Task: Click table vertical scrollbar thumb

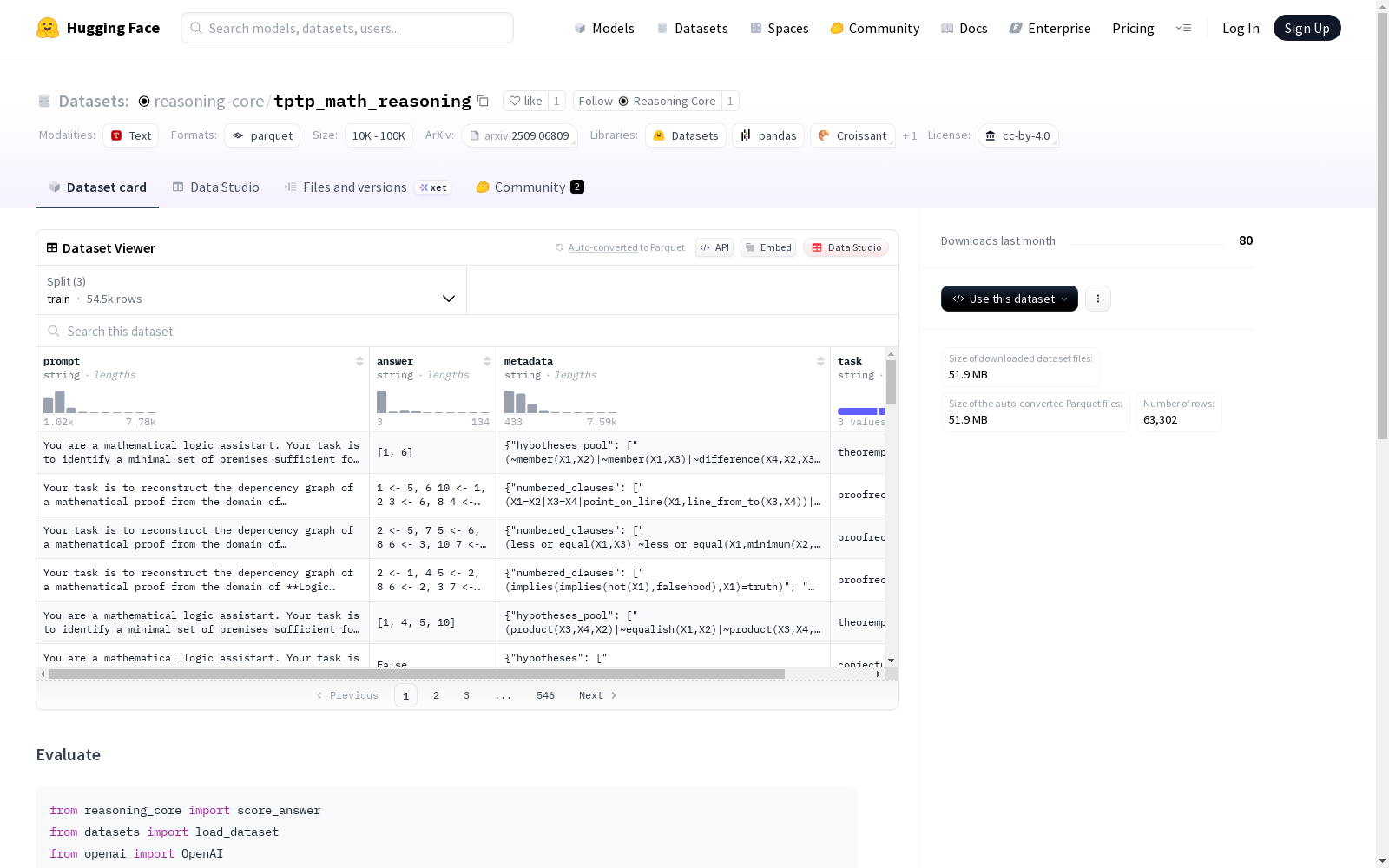Action: click(891, 381)
